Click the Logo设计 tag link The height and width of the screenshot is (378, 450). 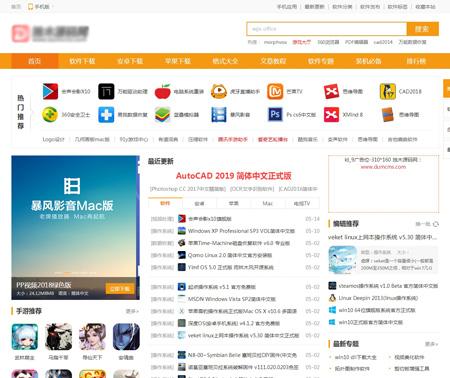click(x=53, y=139)
